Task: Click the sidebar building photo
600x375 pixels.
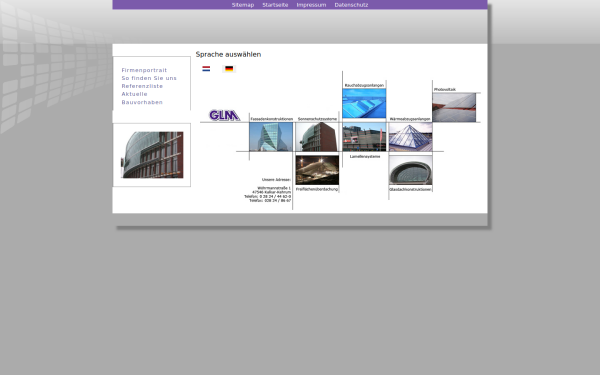Action: (x=152, y=155)
